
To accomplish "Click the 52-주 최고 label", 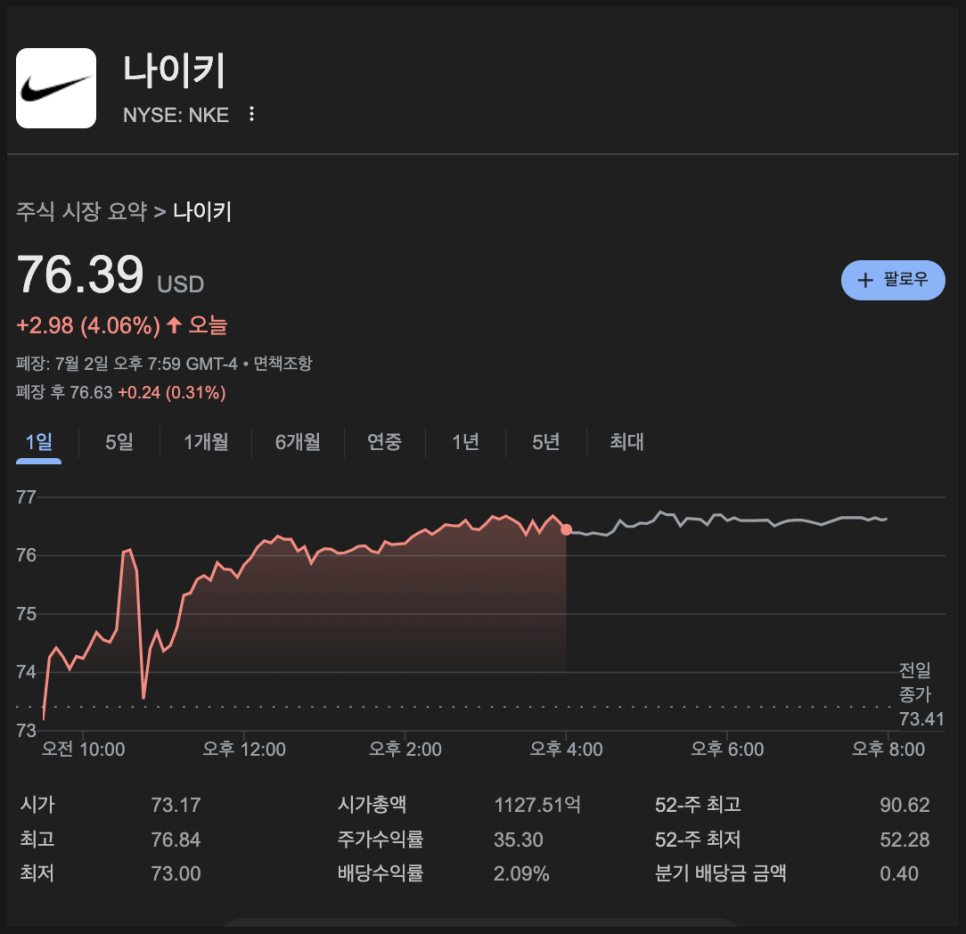I will click(698, 805).
